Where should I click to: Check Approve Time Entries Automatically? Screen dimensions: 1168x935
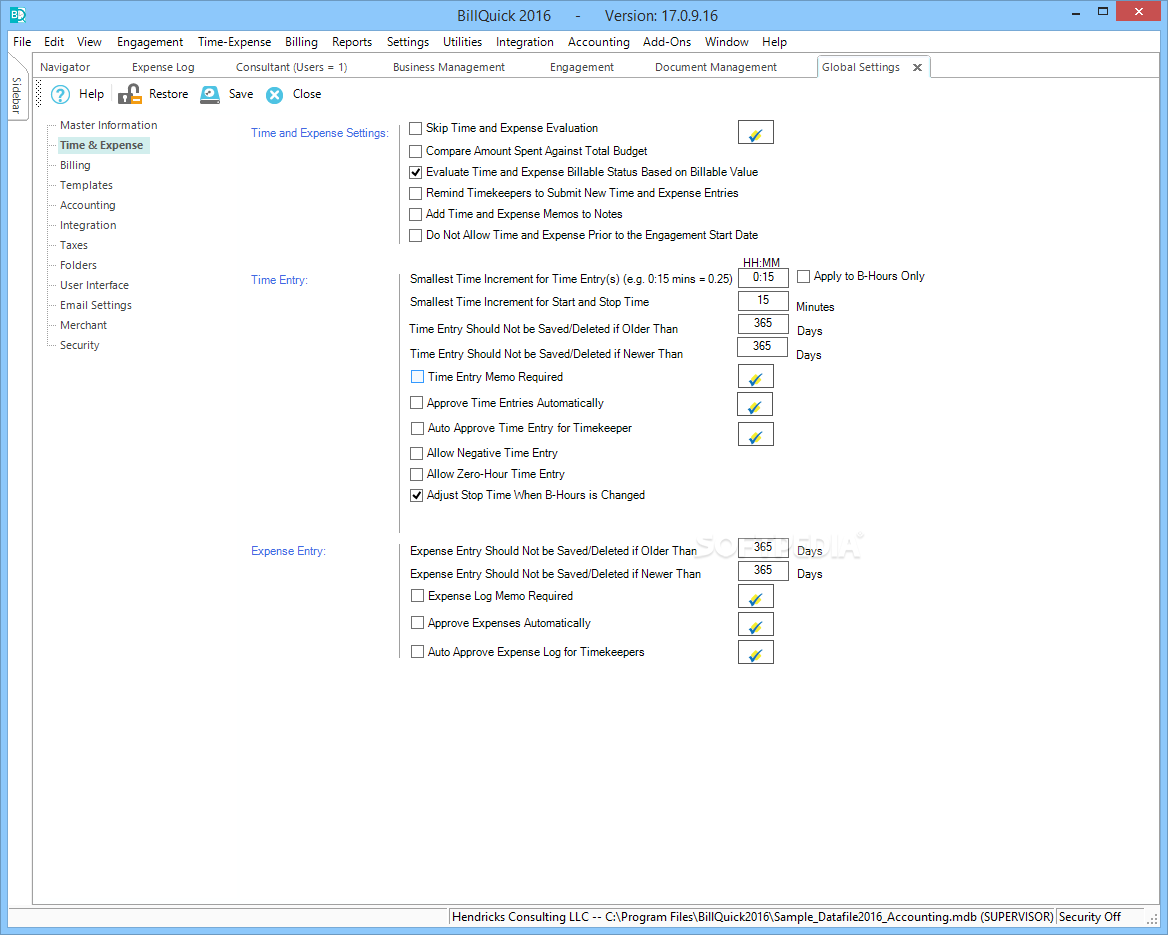(416, 403)
